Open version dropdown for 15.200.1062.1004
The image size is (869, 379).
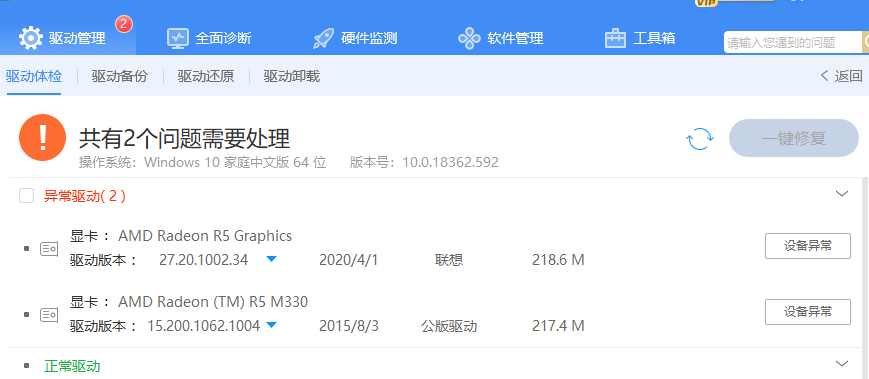pos(271,325)
